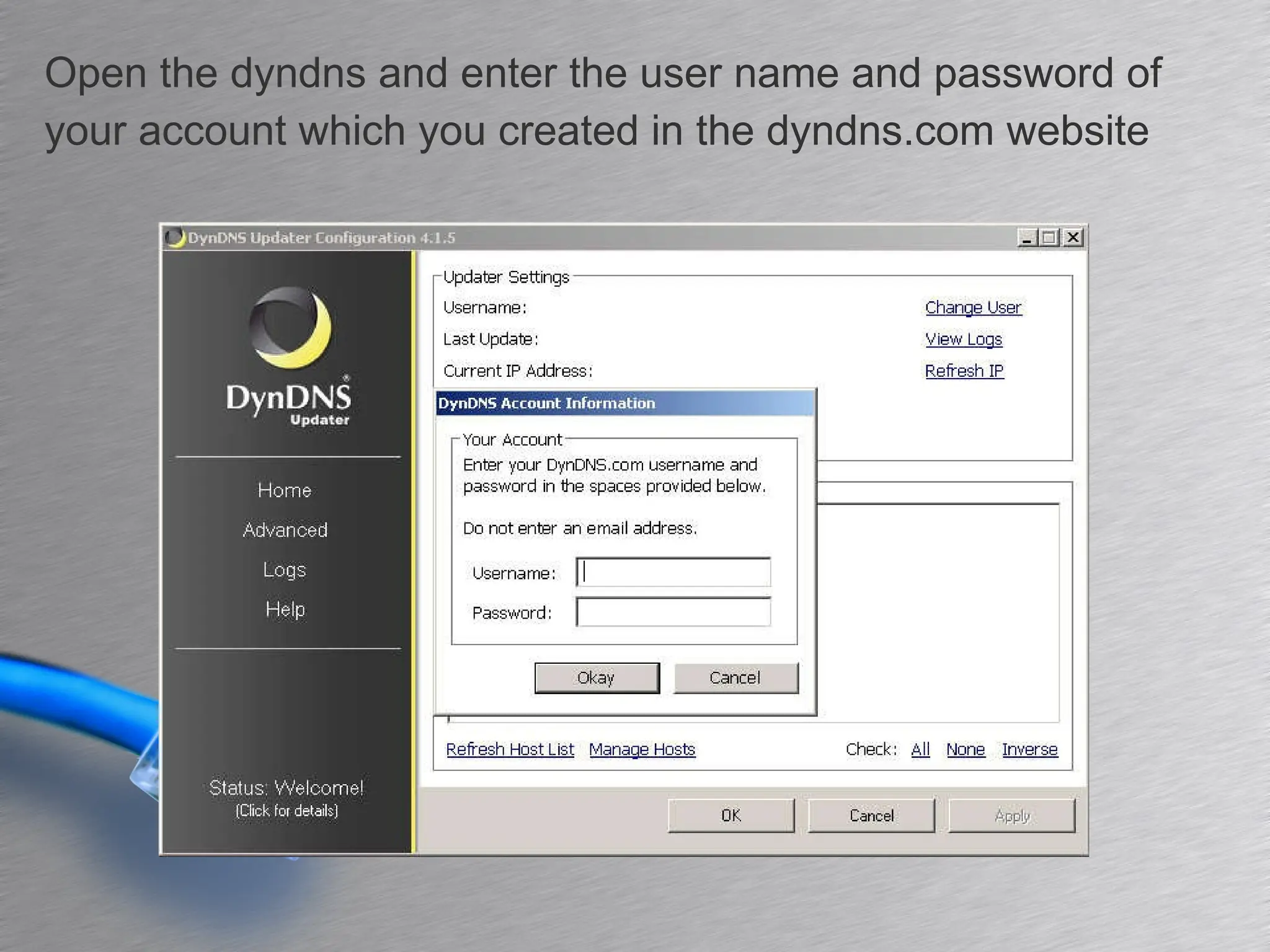This screenshot has height=952, width=1270.
Task: Click Cancel button in main window
Action: click(871, 816)
